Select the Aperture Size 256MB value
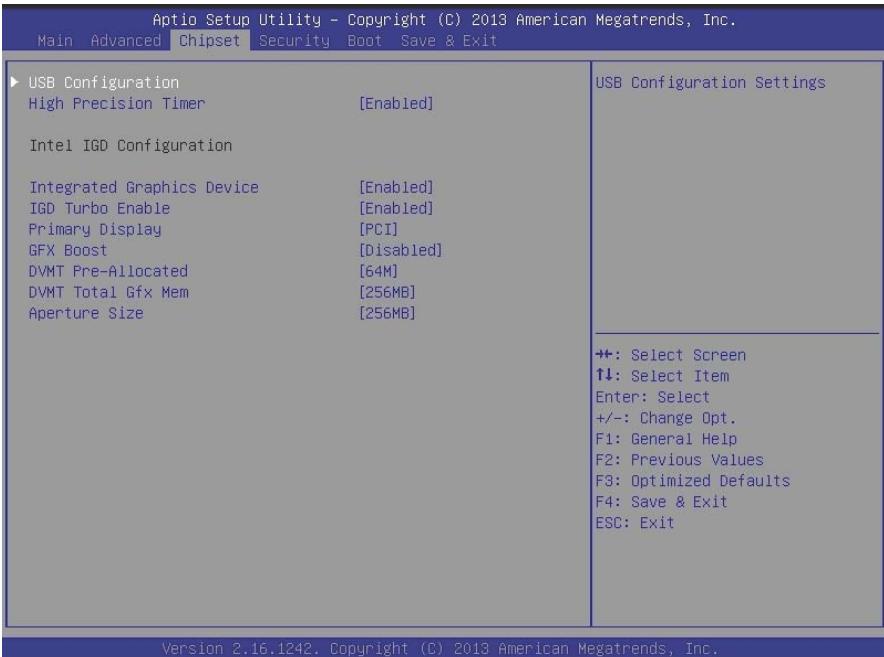Screen dimensions: 884x657 click(387, 313)
